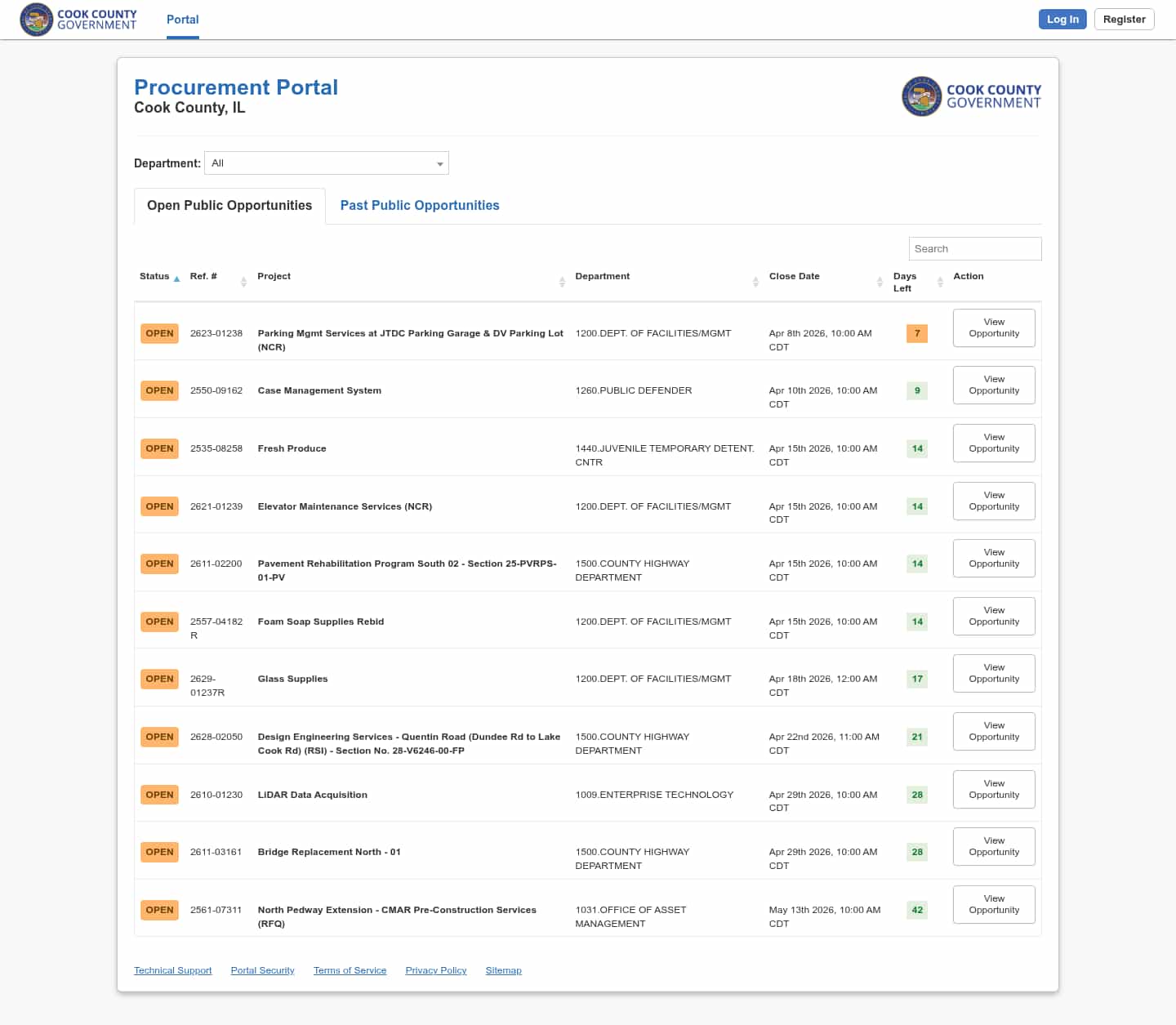Sort by Ref. # column arrows
This screenshot has width=1176, height=1025.
(x=243, y=282)
